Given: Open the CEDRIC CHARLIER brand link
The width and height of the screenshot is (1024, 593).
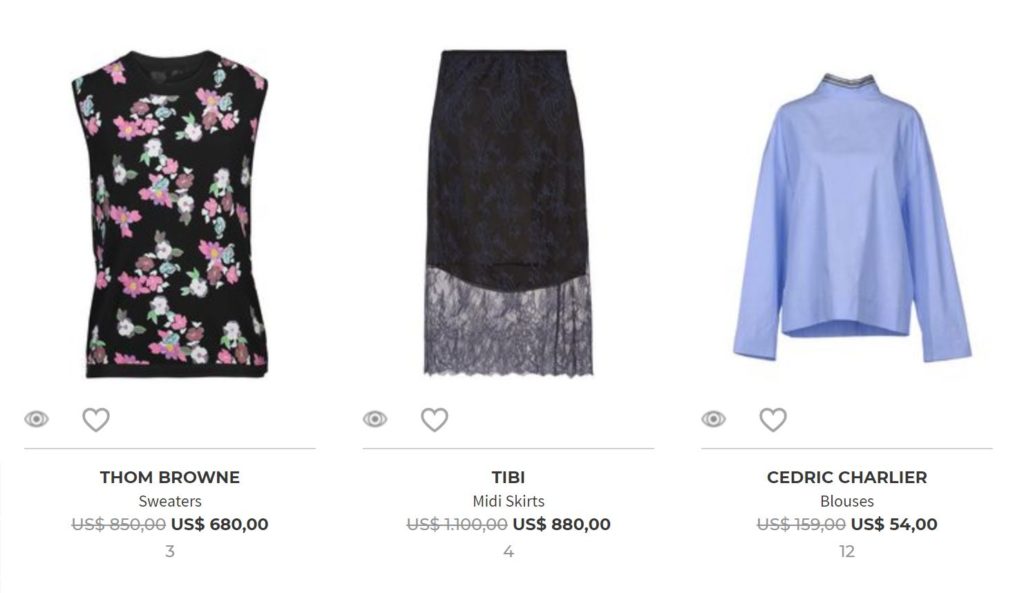Looking at the screenshot, I should click(847, 477).
